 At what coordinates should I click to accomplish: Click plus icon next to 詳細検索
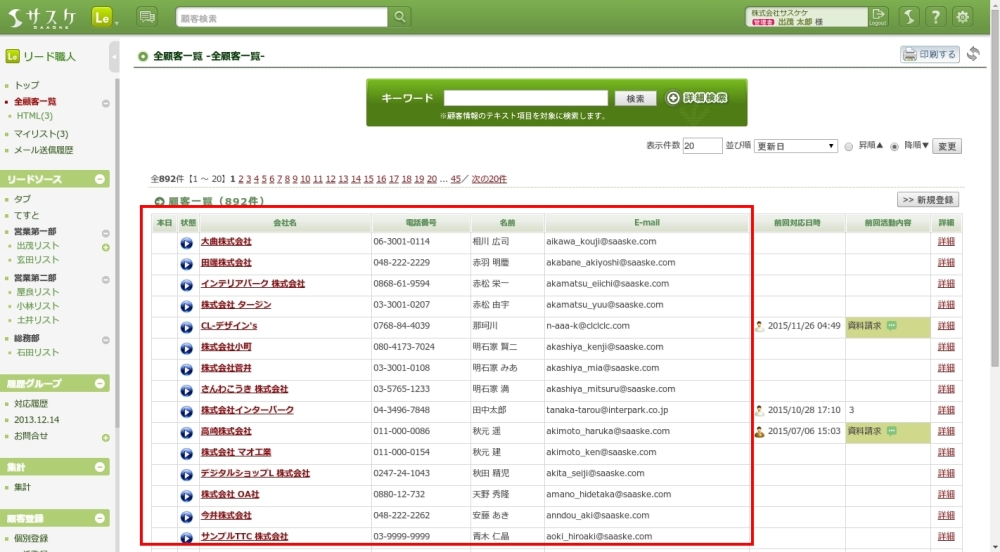[x=673, y=98]
